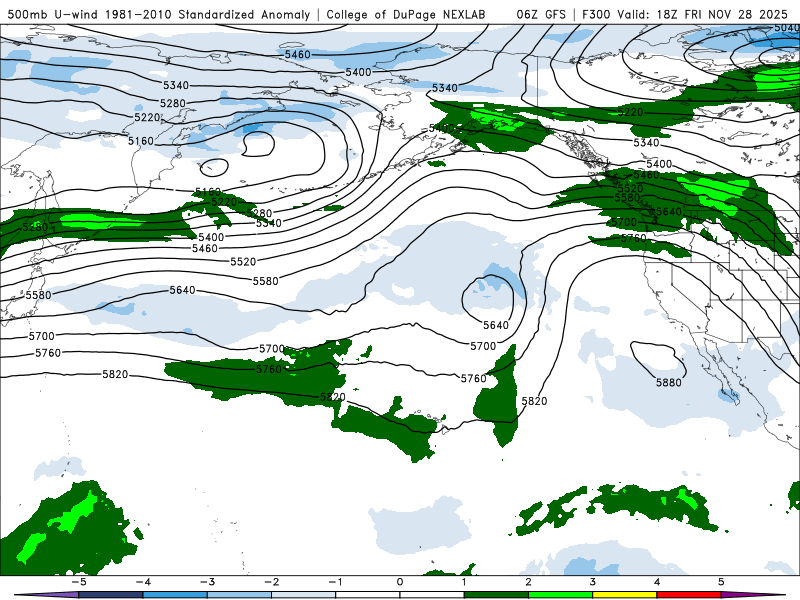Pick the dark navy colorbar segment
This screenshot has height=600, width=800.
[x=111, y=595]
